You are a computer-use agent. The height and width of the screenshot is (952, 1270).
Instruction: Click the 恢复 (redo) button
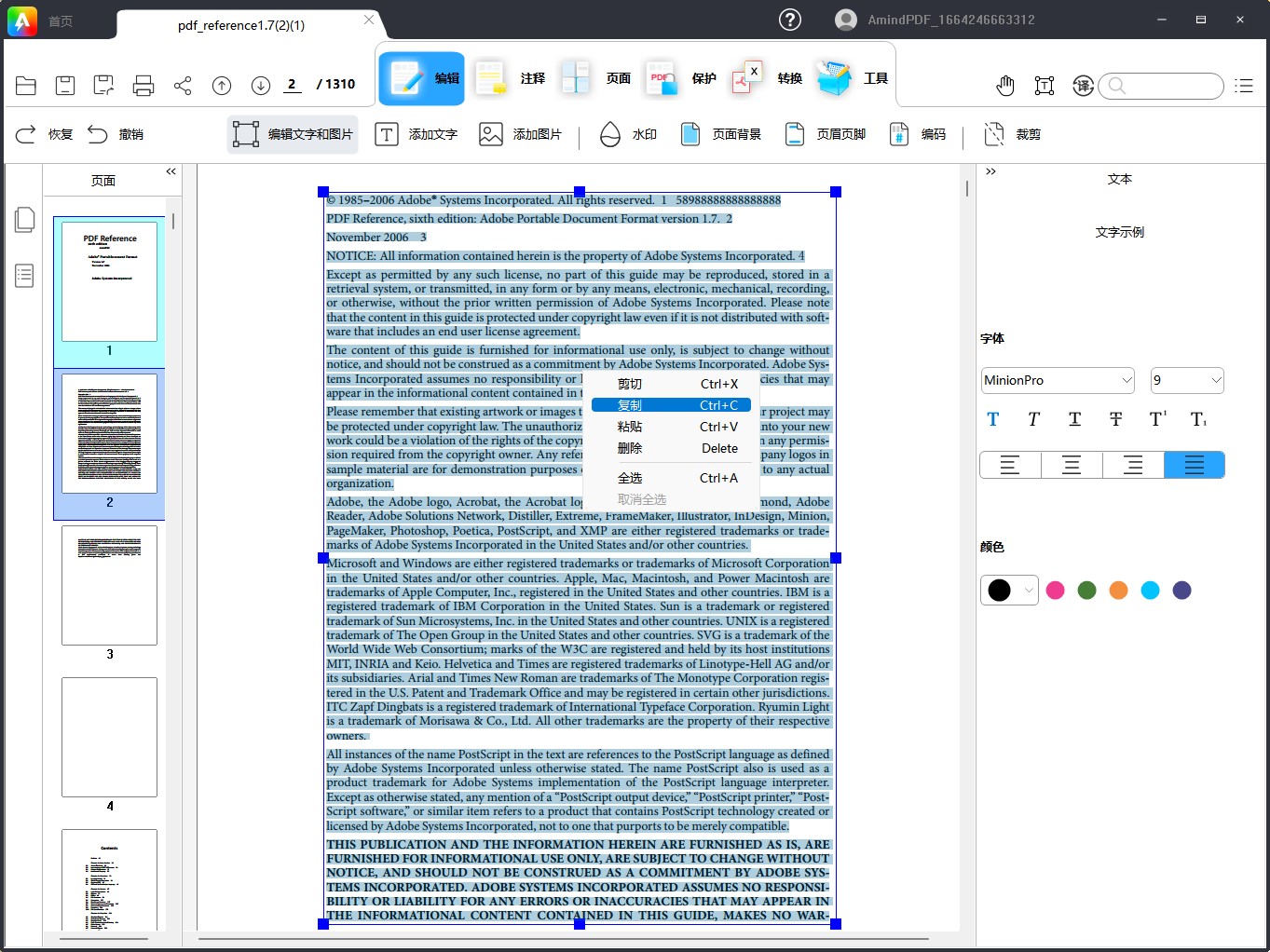(44, 134)
